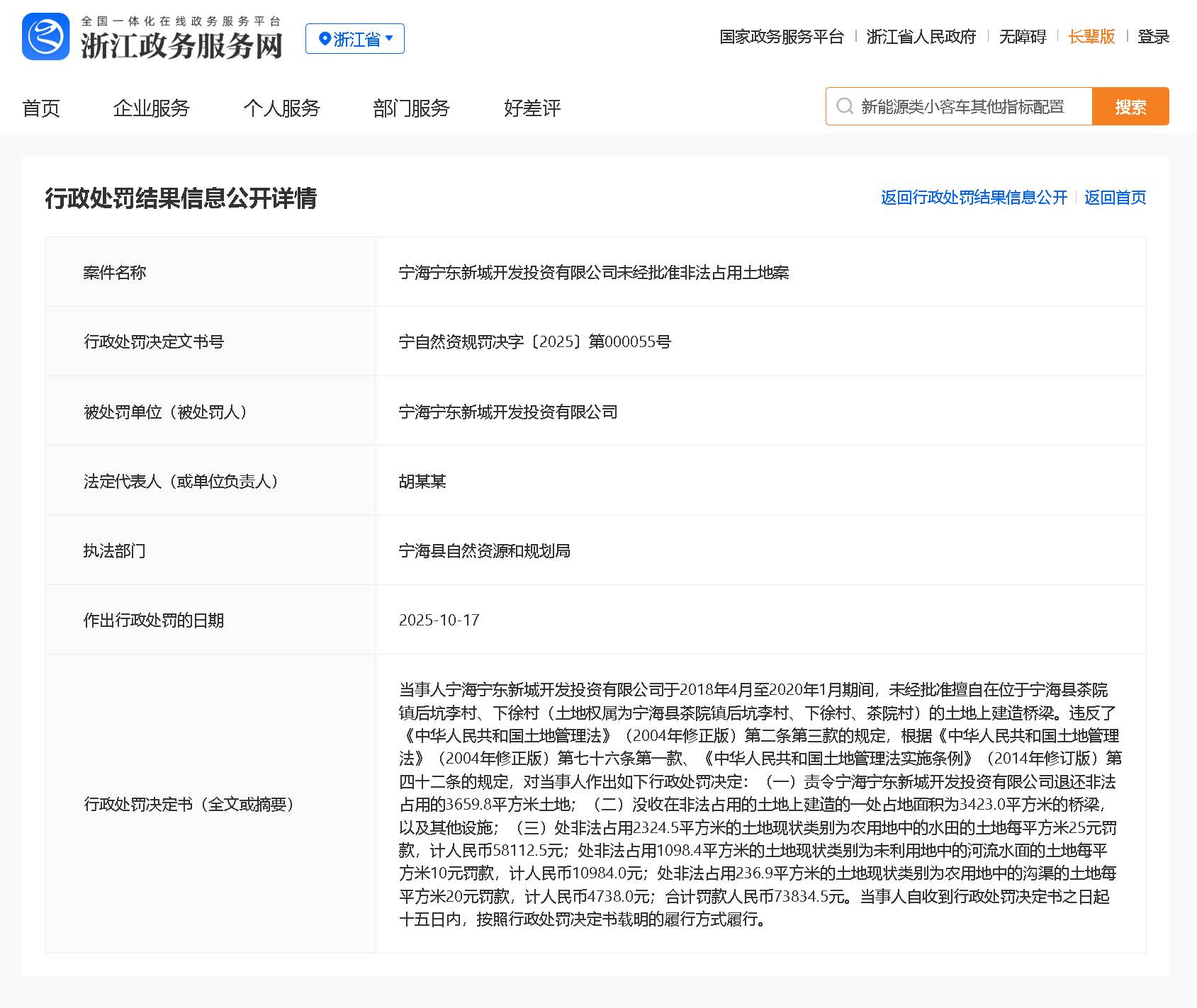Viewport: 1197px width, 1008px height.
Task: Switch to 长辈版 elder mode
Action: tap(1091, 37)
